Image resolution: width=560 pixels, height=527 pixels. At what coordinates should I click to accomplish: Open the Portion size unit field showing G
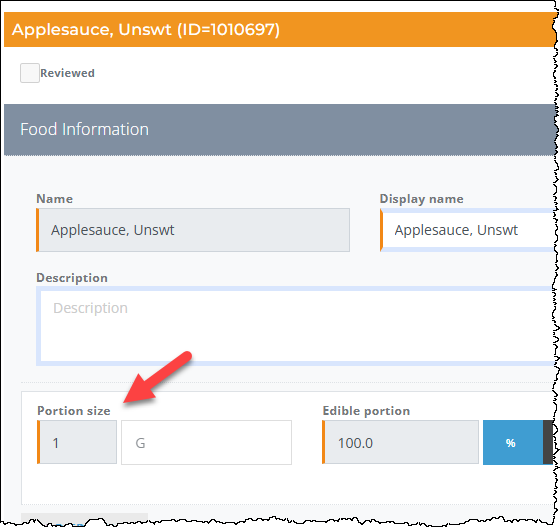206,442
